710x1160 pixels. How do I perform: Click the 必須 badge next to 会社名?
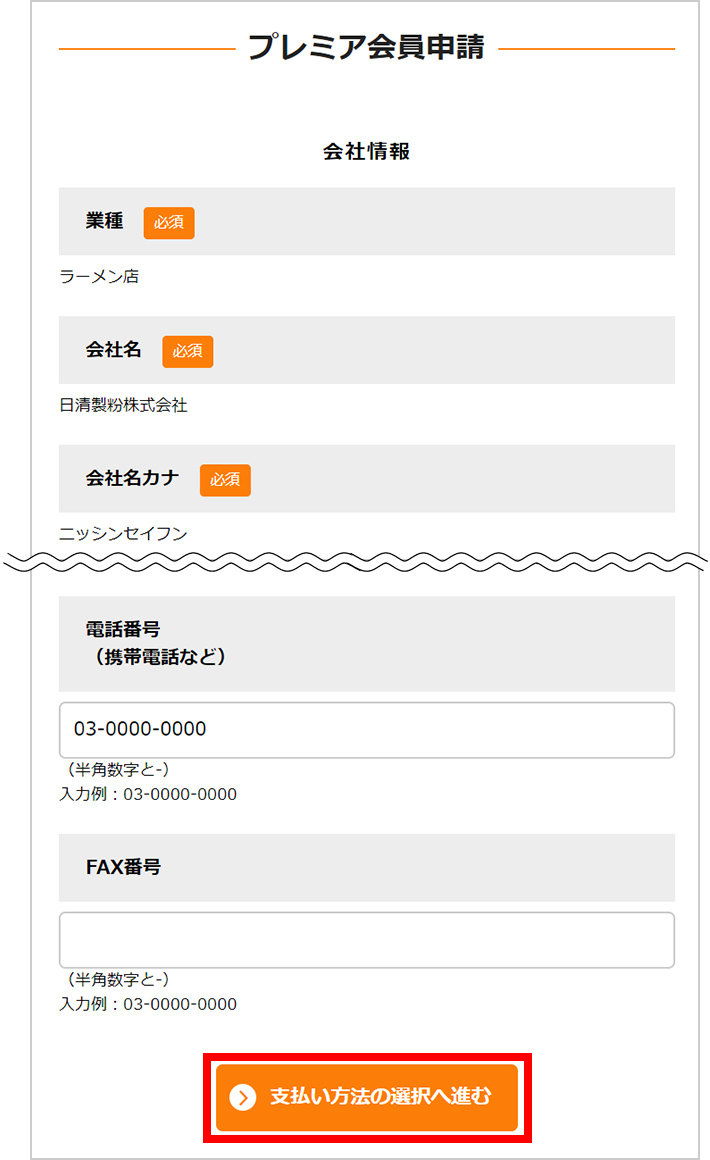tap(188, 351)
